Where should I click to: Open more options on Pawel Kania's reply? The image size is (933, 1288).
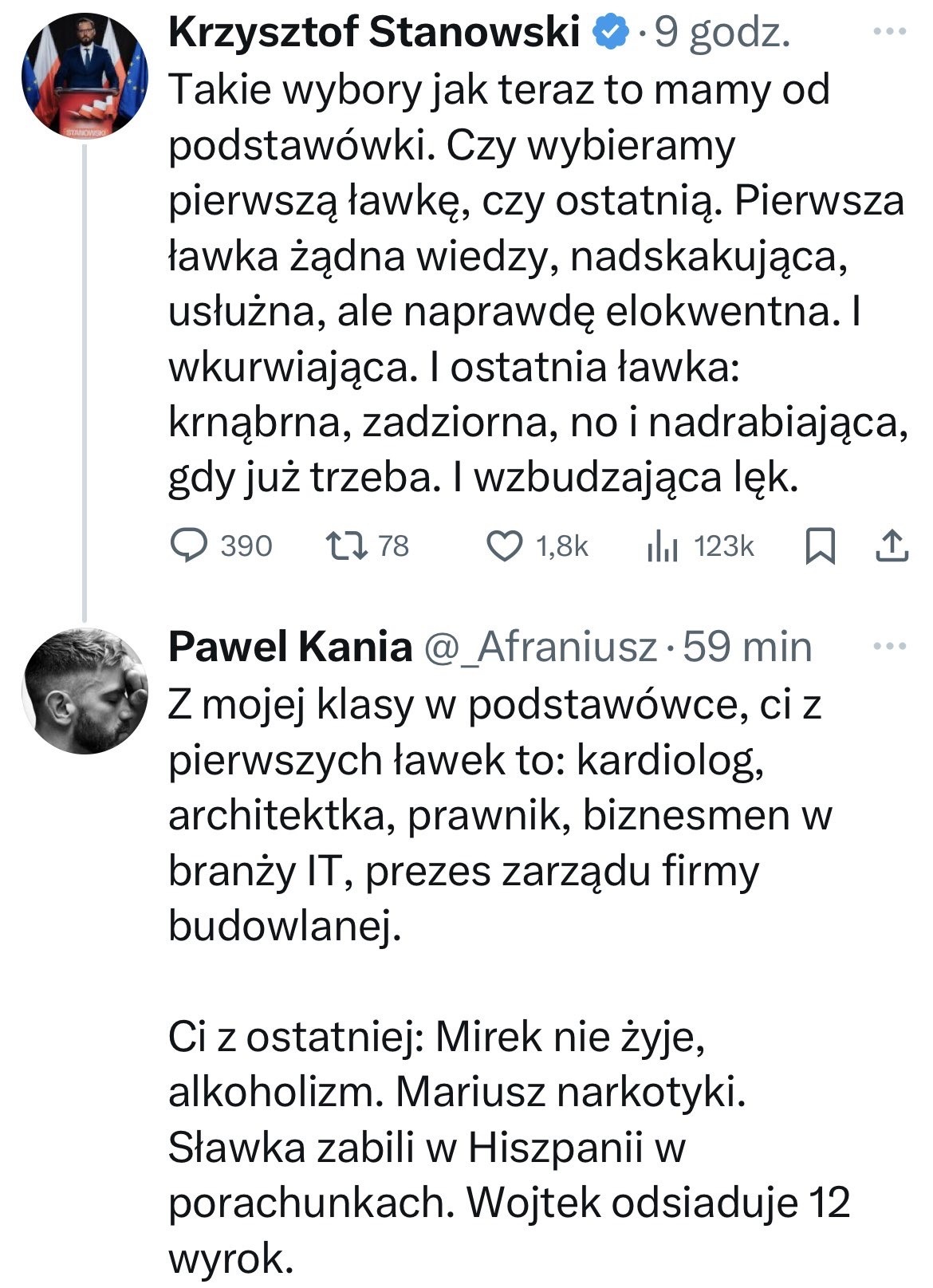coord(891,646)
